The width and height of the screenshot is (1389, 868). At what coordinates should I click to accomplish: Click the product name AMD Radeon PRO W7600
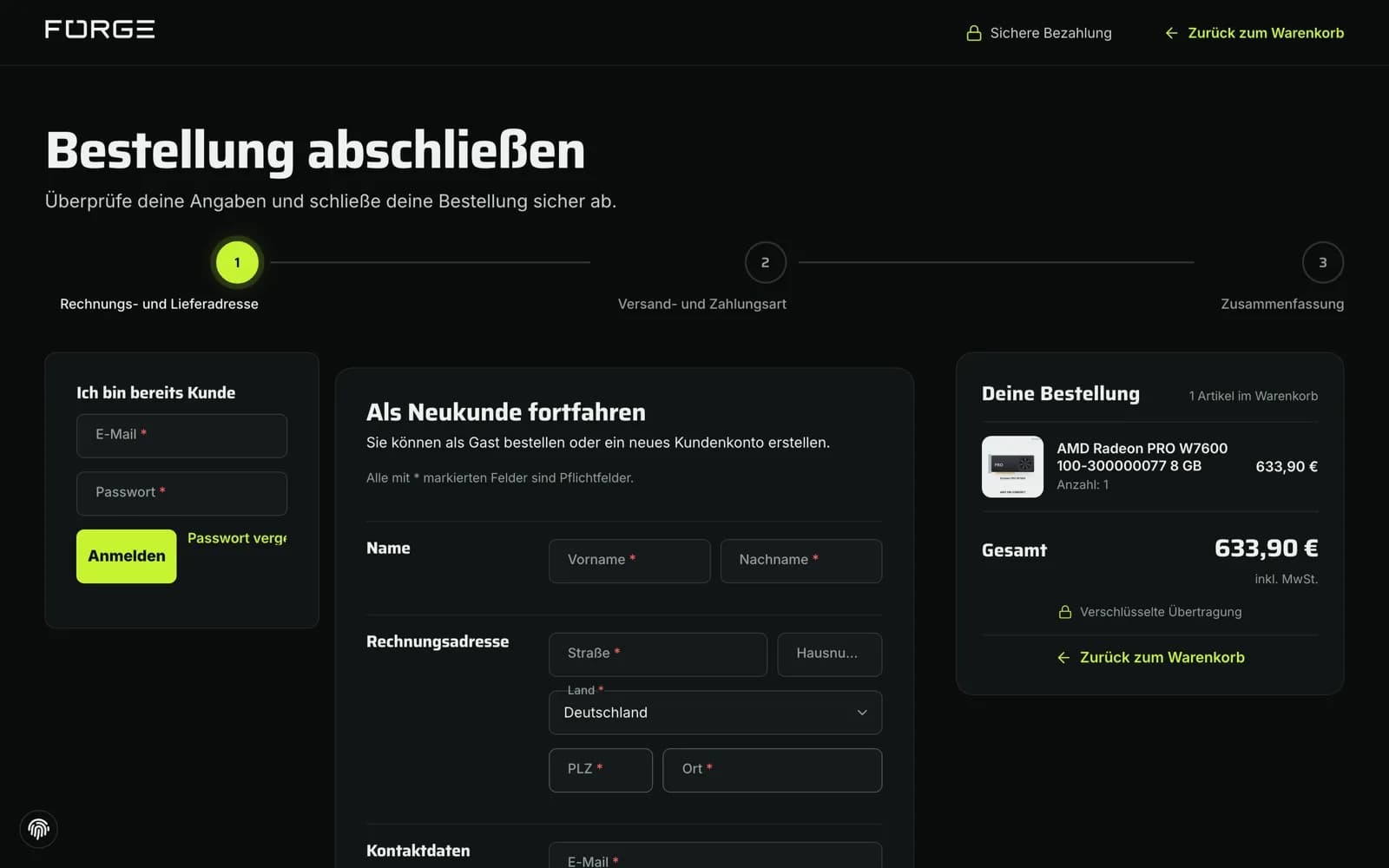click(1142, 457)
